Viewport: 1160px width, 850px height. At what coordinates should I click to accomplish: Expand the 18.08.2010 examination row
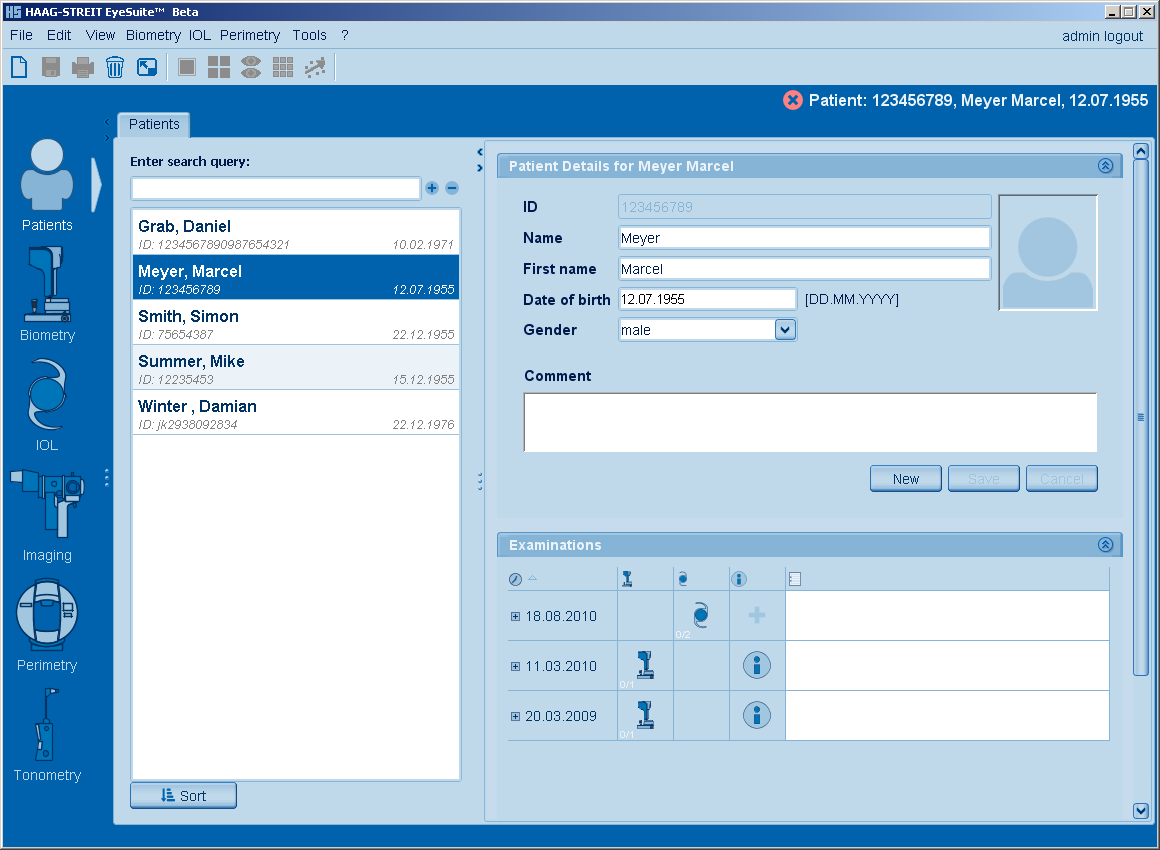pyautogui.click(x=515, y=616)
